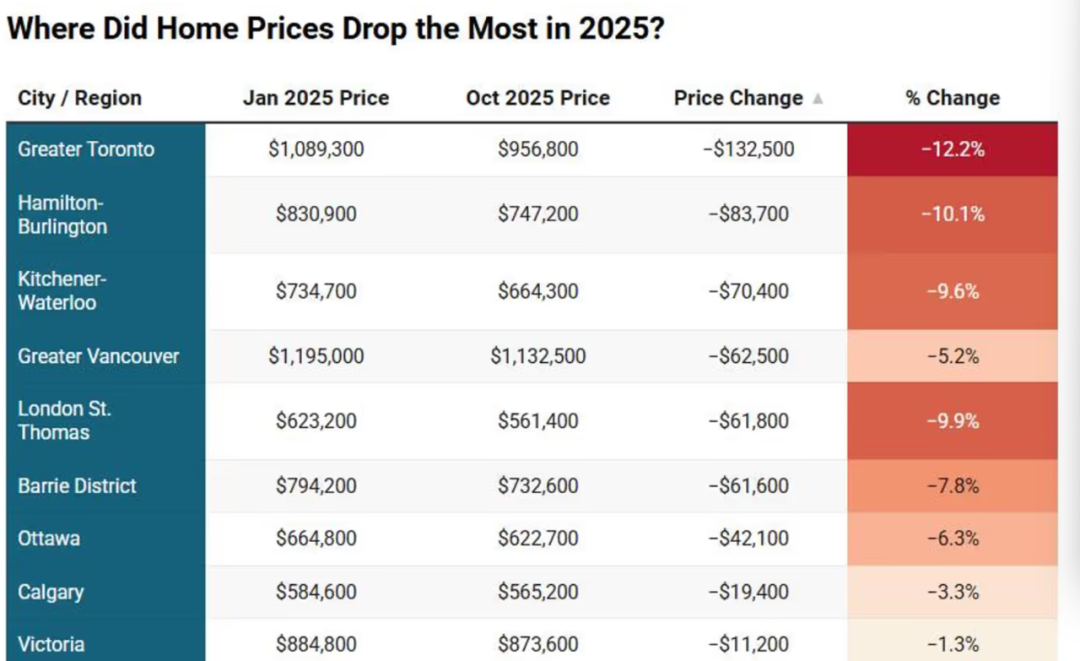Screen dimensions: 1080x661
Task: Select the Calgary row label
Action: (x=51, y=592)
